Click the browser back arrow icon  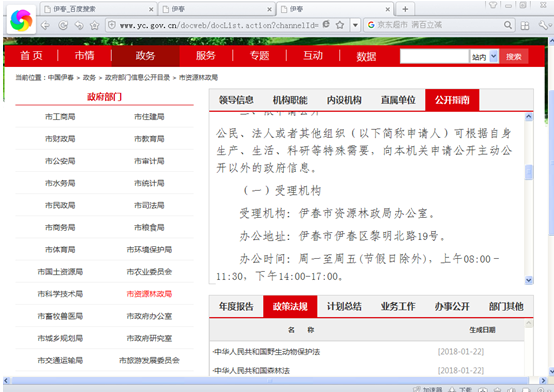point(45,25)
